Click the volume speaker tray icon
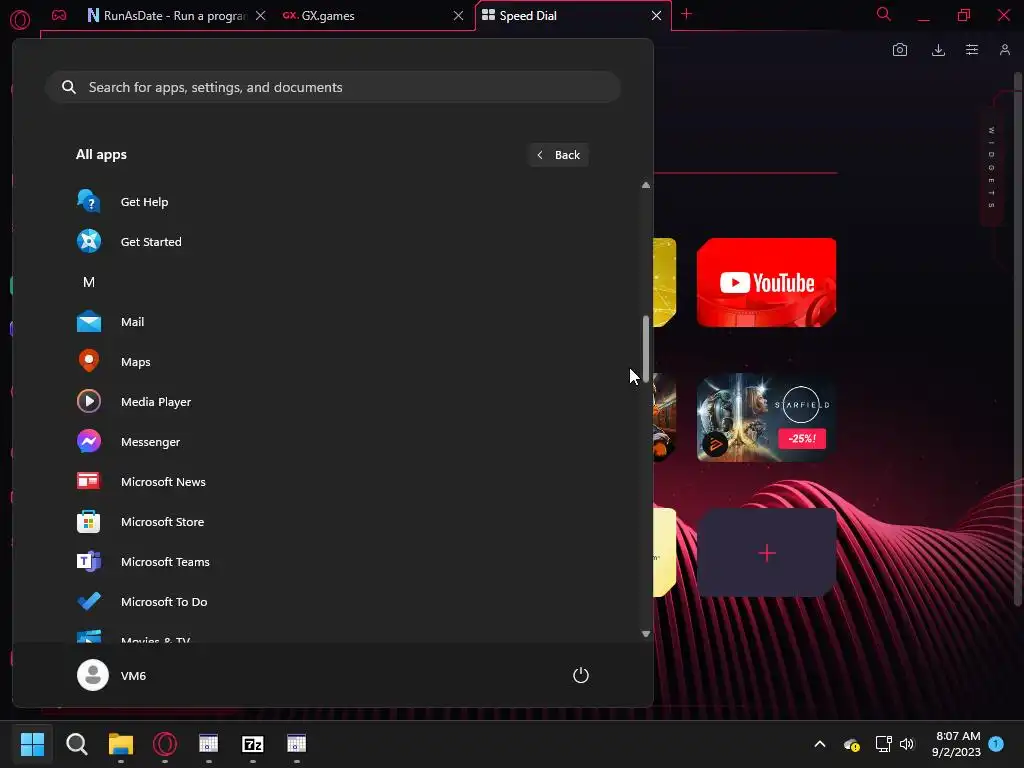1024x768 pixels. click(907, 744)
